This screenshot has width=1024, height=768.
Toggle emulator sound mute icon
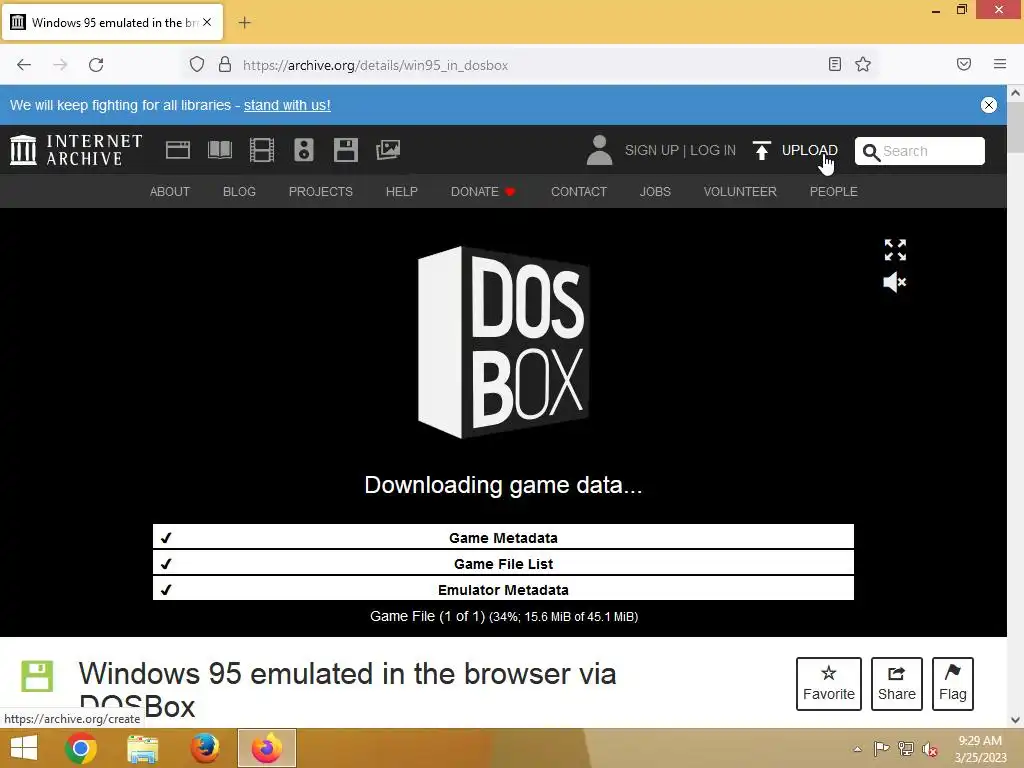(895, 282)
